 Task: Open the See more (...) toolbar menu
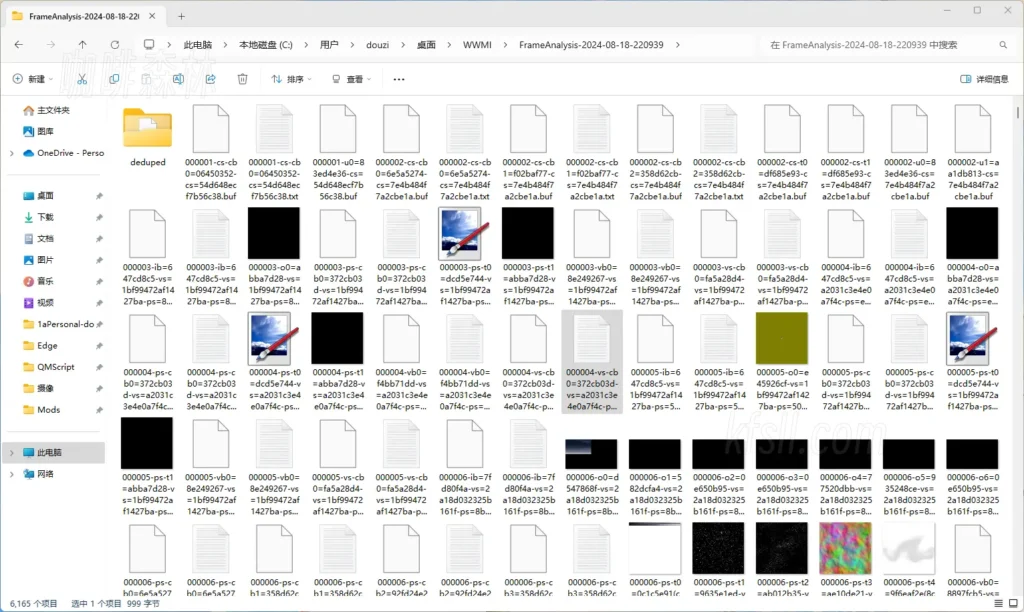click(x=398, y=78)
